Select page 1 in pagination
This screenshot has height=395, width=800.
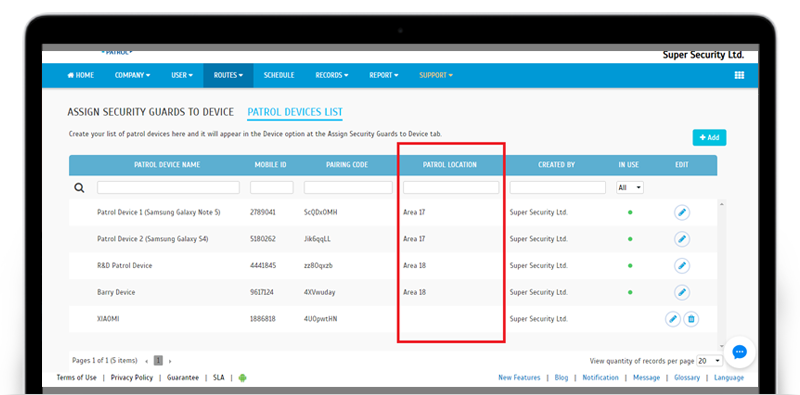(158, 361)
